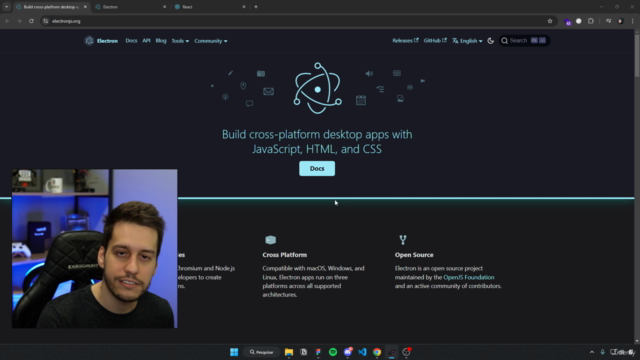Open a new browser tab
Image resolution: width=640 pixels, height=360 pixels.
[x=256, y=7]
